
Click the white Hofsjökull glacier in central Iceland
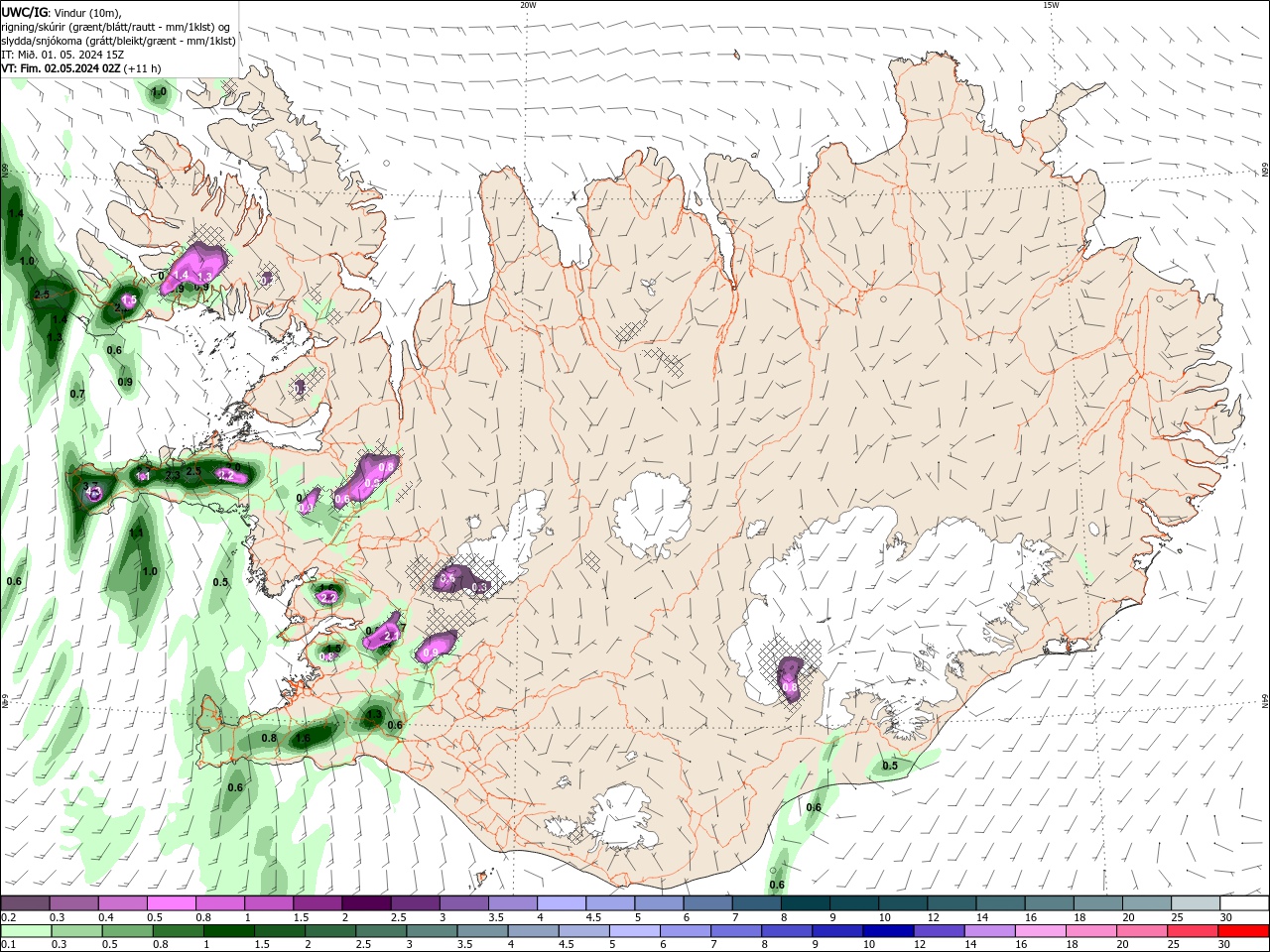[652, 516]
